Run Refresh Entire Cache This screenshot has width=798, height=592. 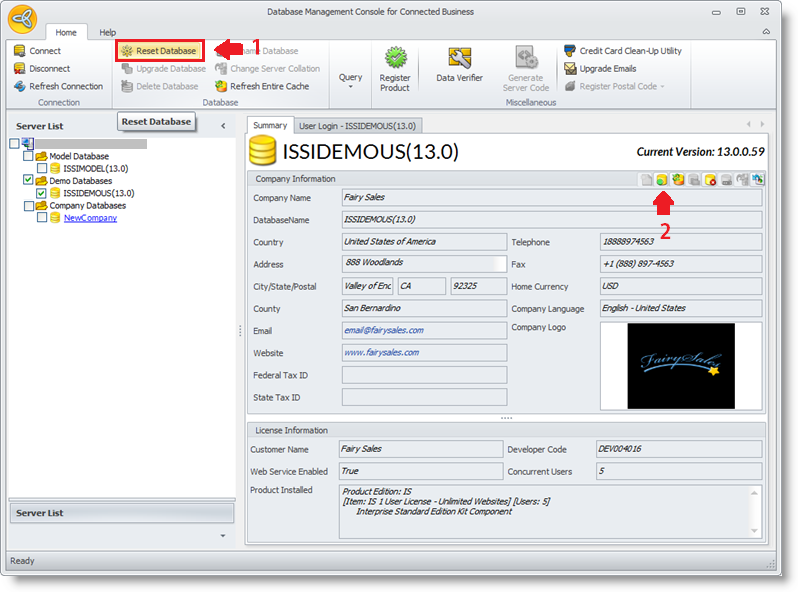tap(262, 86)
